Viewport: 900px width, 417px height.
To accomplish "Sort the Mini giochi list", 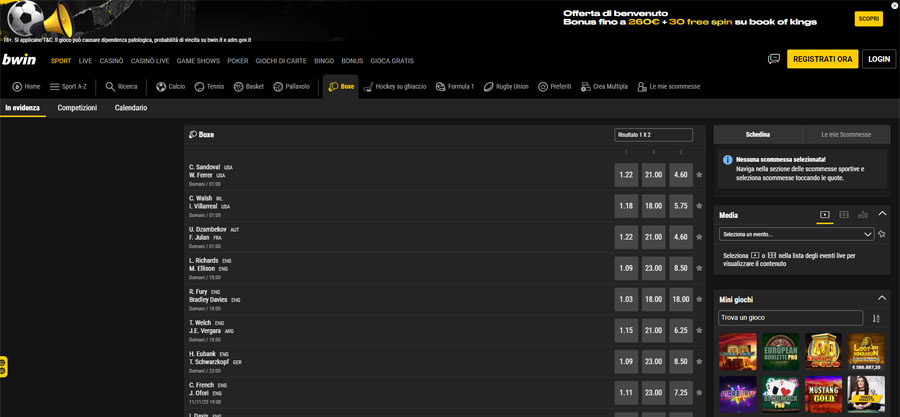I will coord(876,318).
